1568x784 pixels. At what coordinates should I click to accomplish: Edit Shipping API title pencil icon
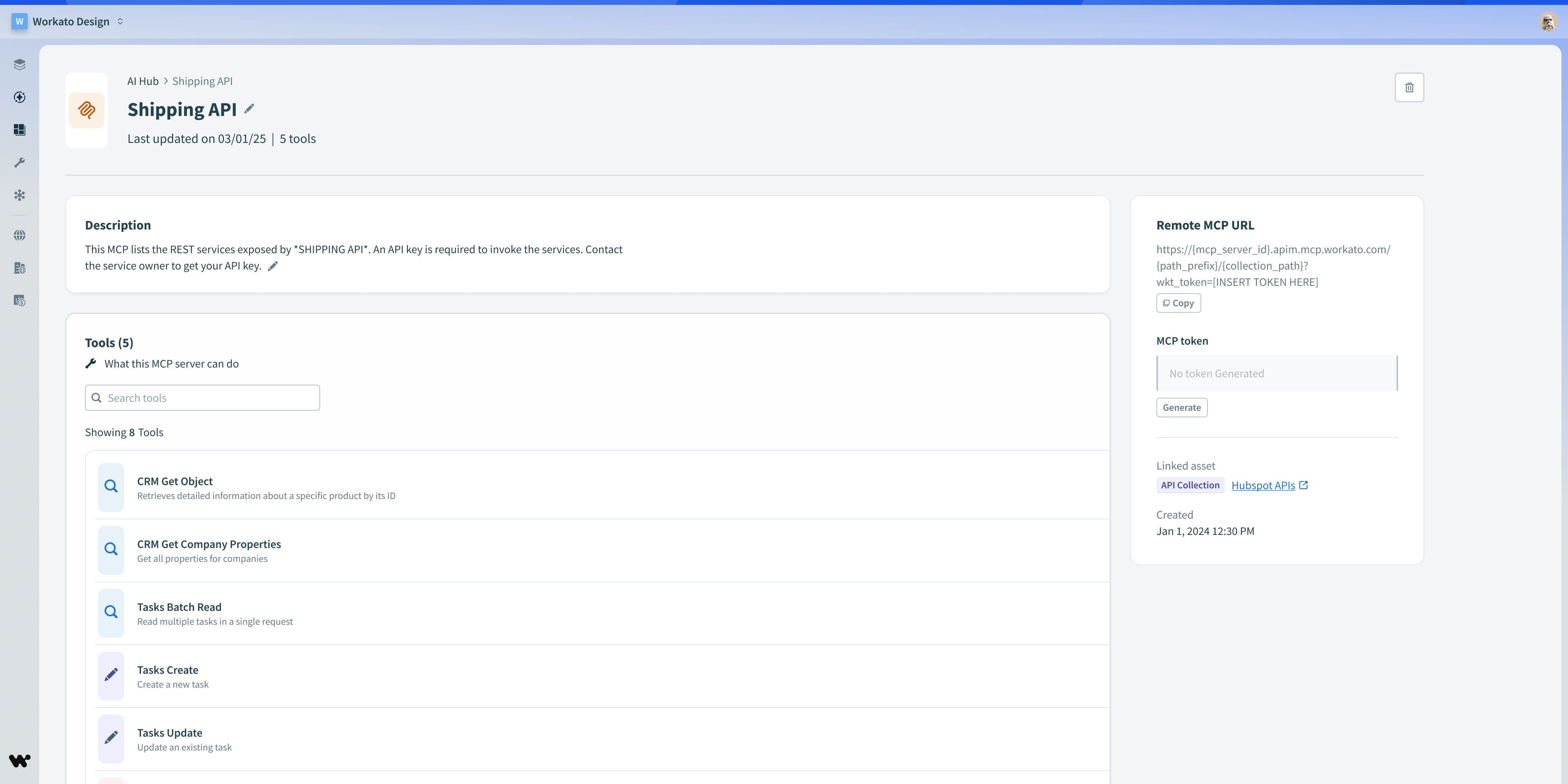249,109
